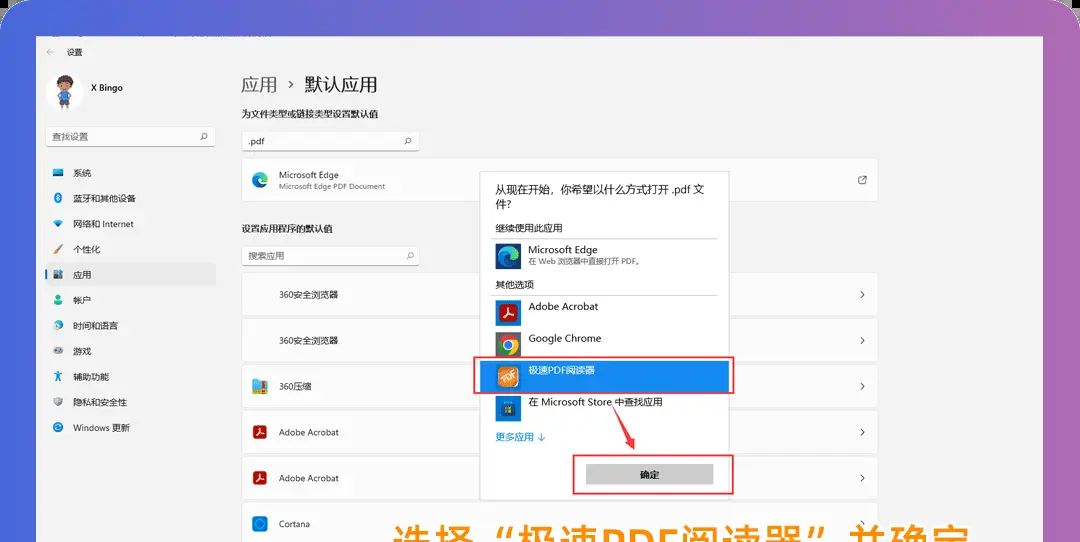Image resolution: width=1080 pixels, height=542 pixels.
Task: Click the 隐私和安全性 shield icon
Action: pos(59,402)
